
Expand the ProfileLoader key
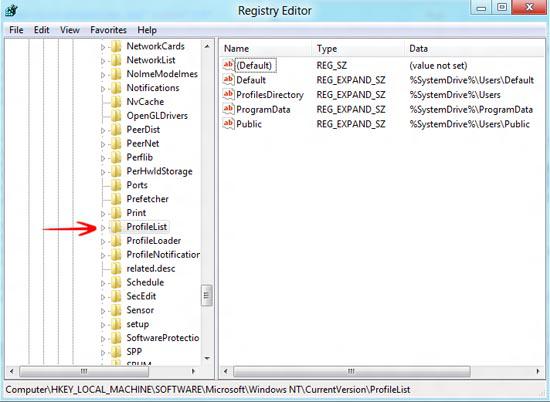[103, 241]
